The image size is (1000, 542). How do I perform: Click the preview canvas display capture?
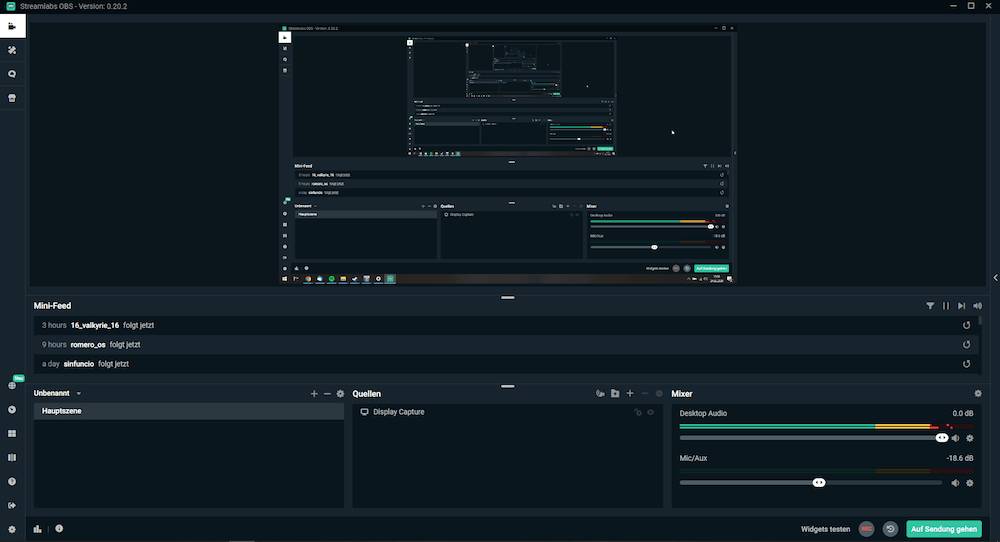click(x=508, y=154)
